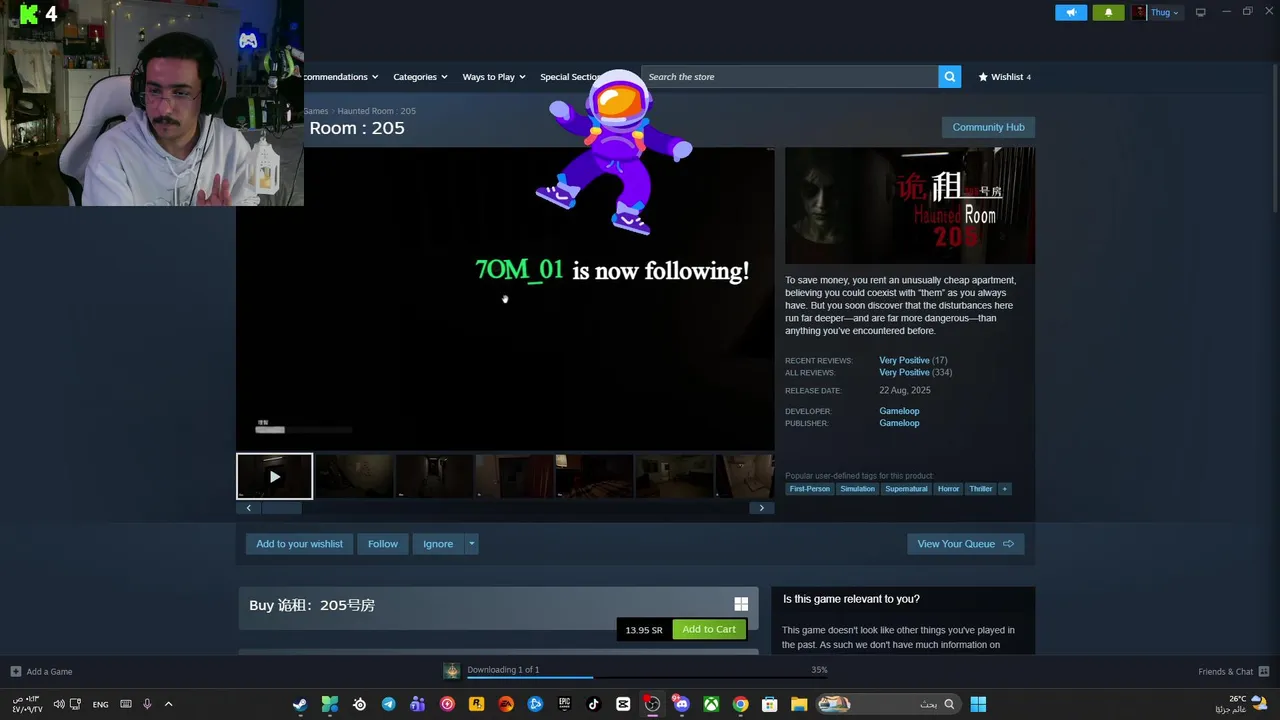Select the second screenshot thumbnail

tap(354, 476)
